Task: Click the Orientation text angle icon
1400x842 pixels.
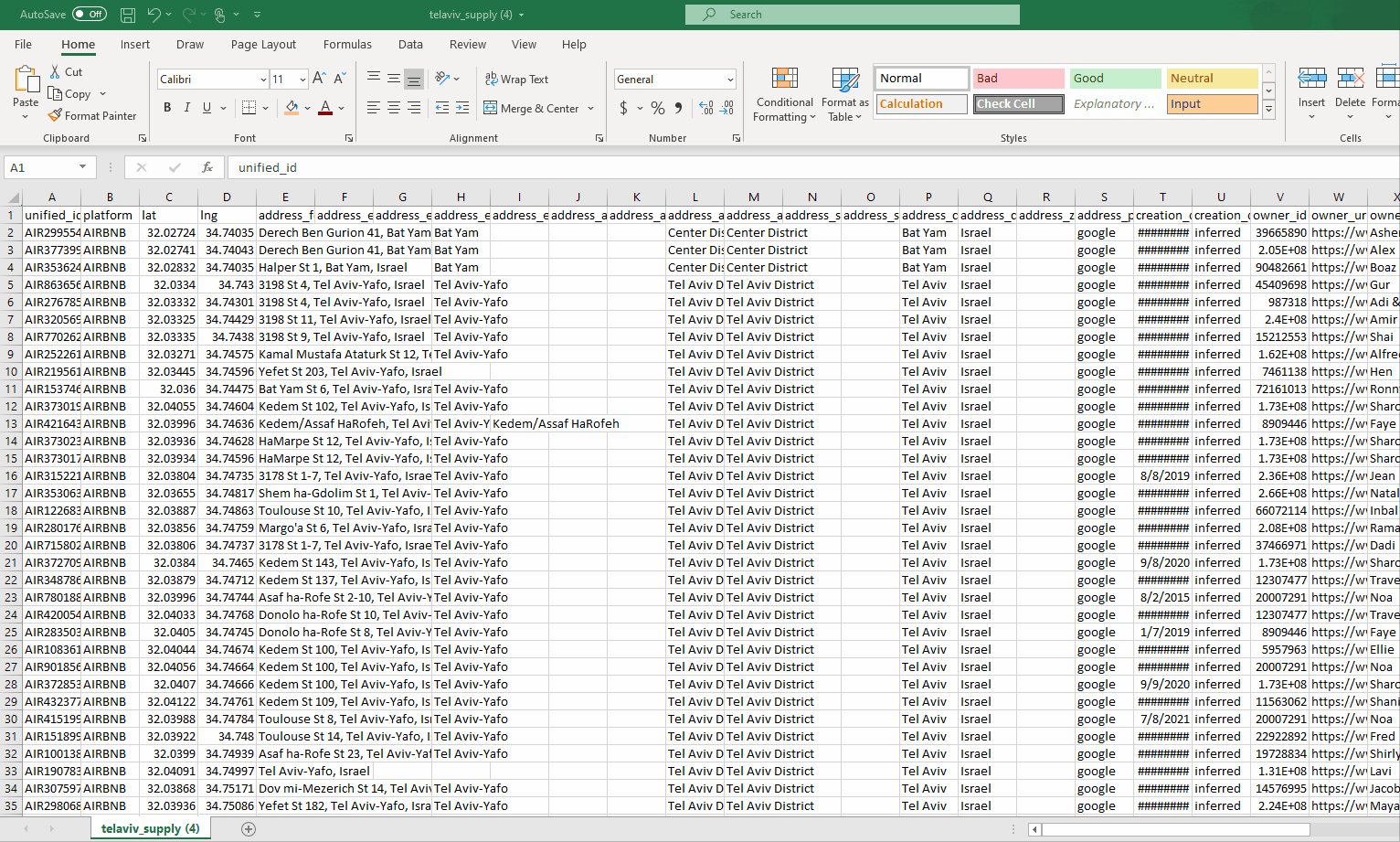Action: [442, 79]
